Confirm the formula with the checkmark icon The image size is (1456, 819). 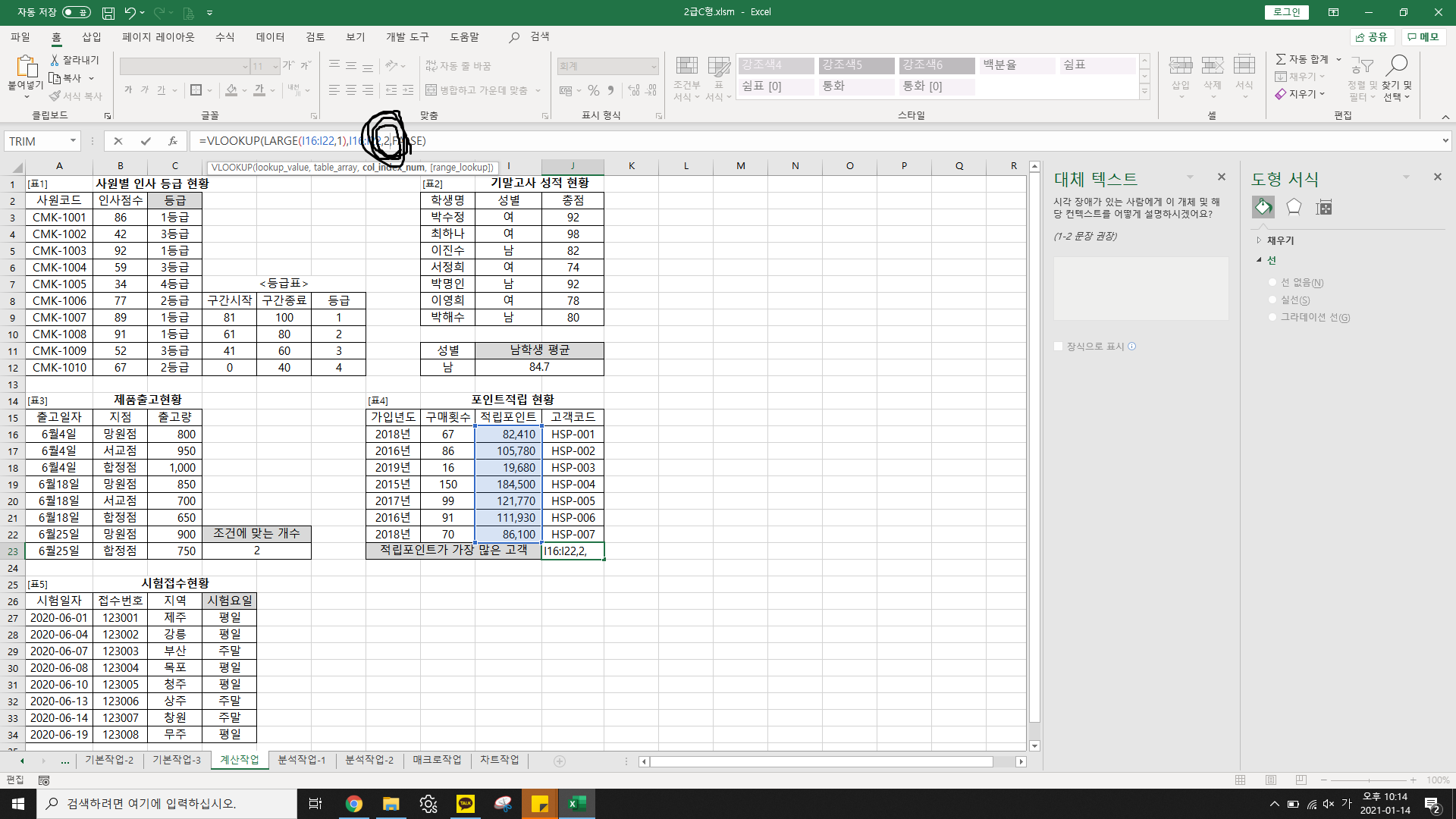146,141
